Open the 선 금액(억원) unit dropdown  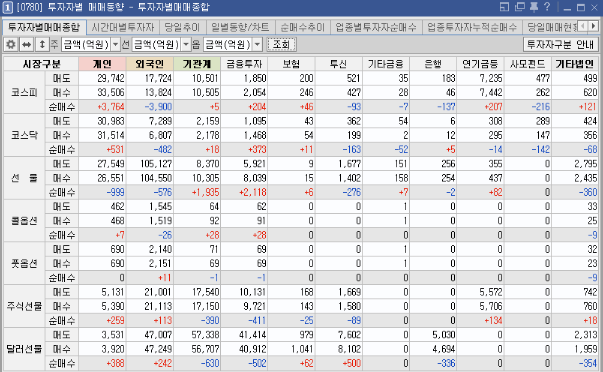(186, 45)
